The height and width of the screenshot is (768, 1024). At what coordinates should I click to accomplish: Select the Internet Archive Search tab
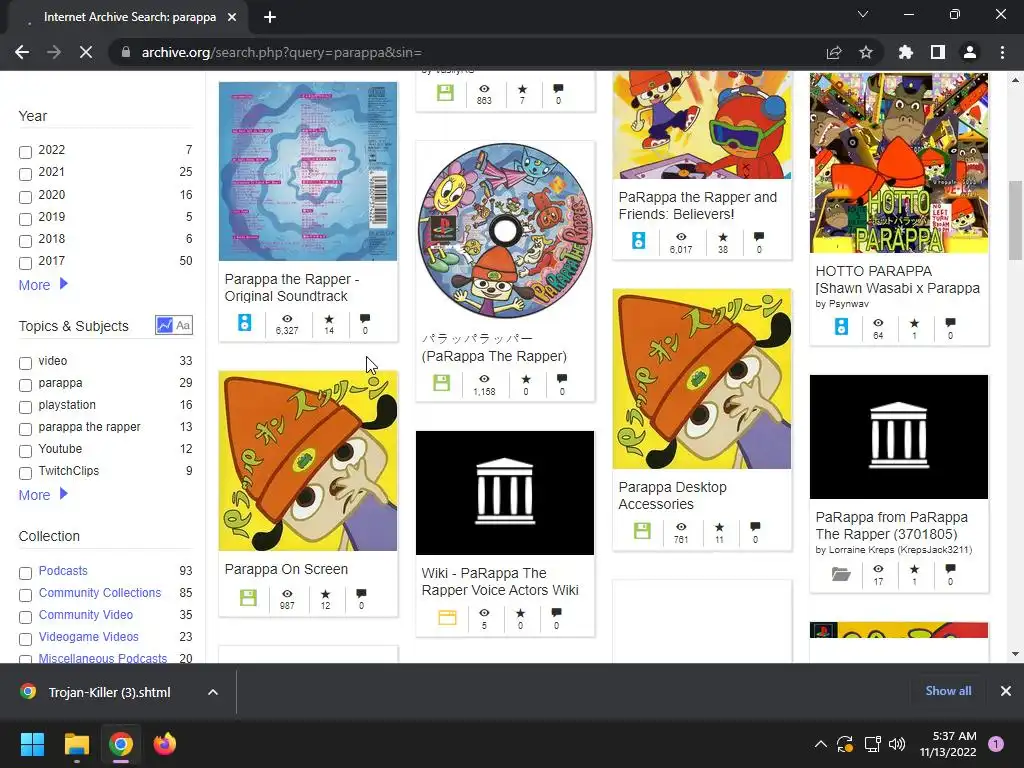coord(130,17)
